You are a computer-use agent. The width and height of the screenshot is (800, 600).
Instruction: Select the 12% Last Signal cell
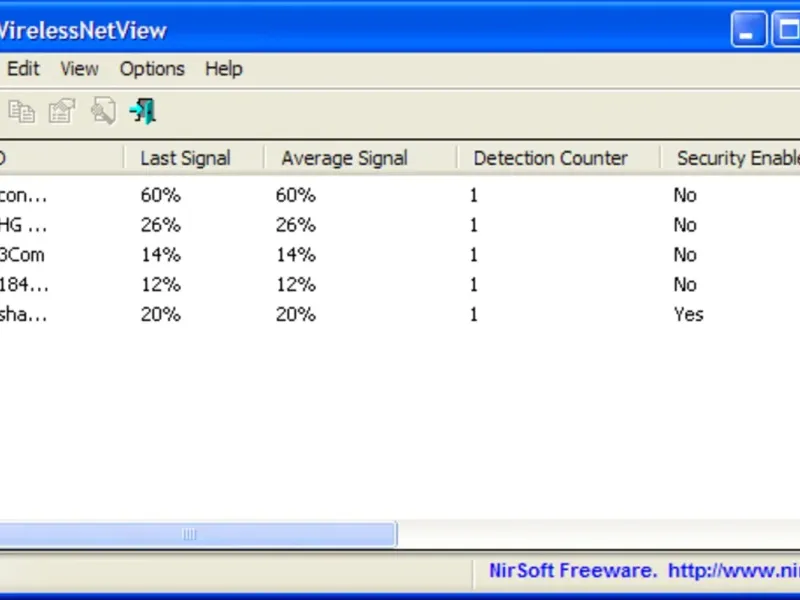coord(161,284)
